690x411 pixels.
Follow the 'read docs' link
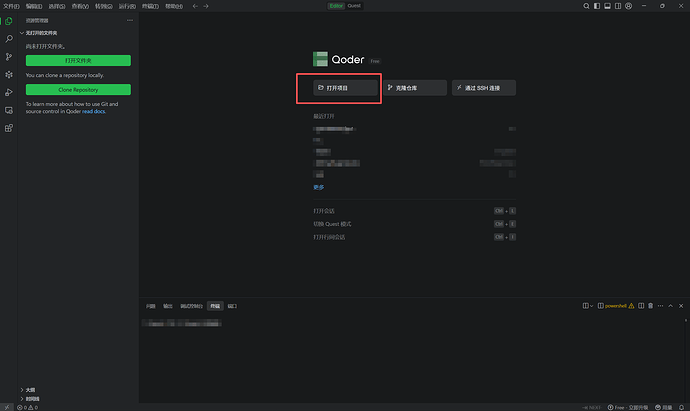click(94, 111)
